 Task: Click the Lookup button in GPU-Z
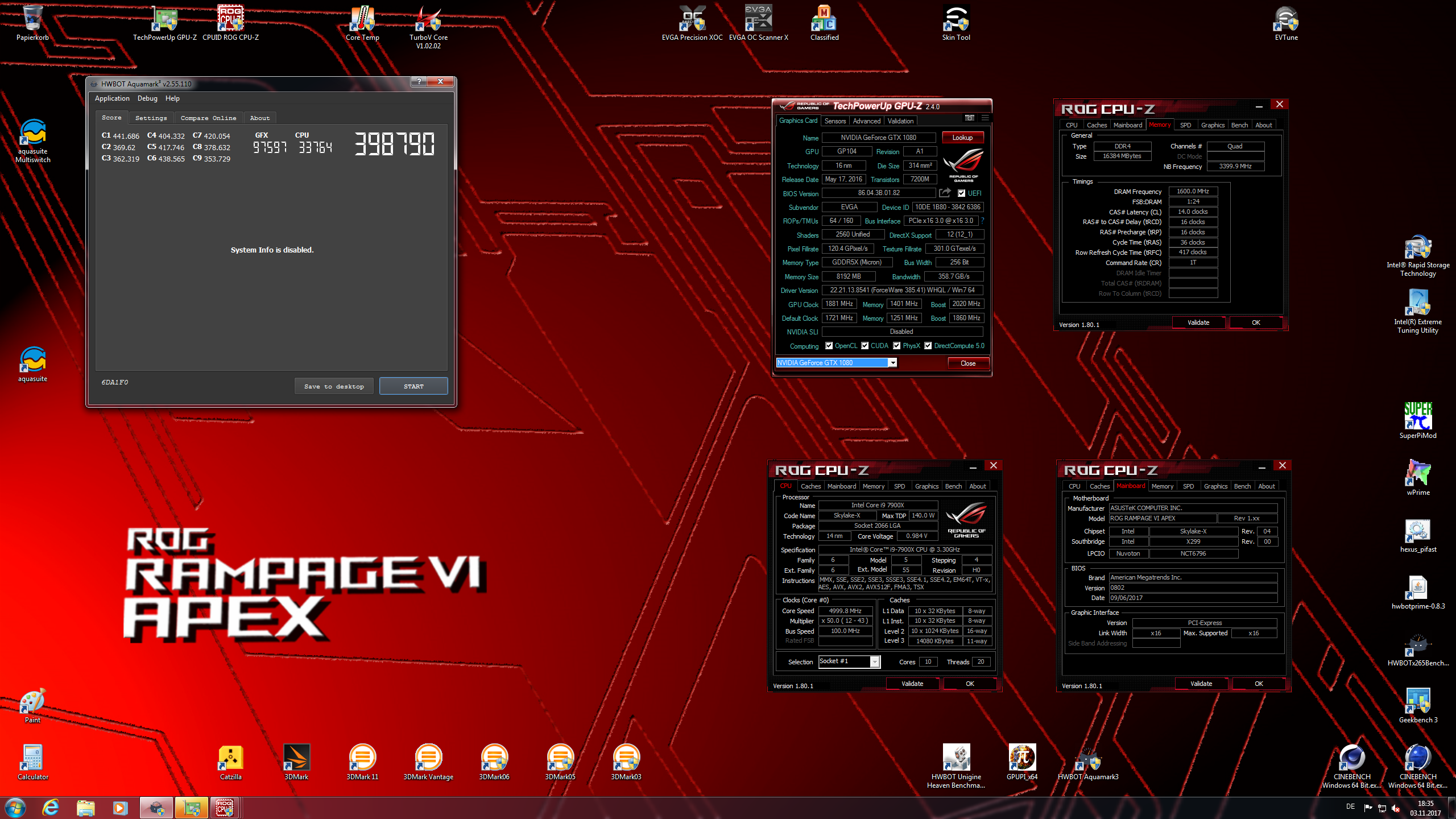[x=962, y=138]
